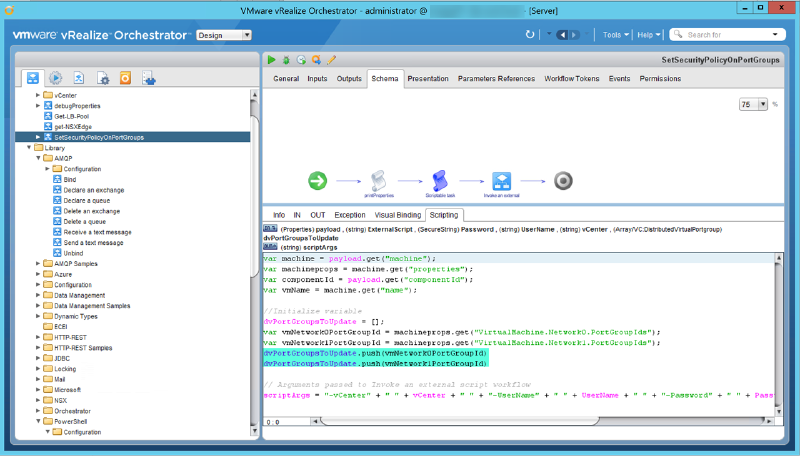This screenshot has width=800, height=456.
Task: Switch to the Exception tab
Action: pyautogui.click(x=349, y=215)
